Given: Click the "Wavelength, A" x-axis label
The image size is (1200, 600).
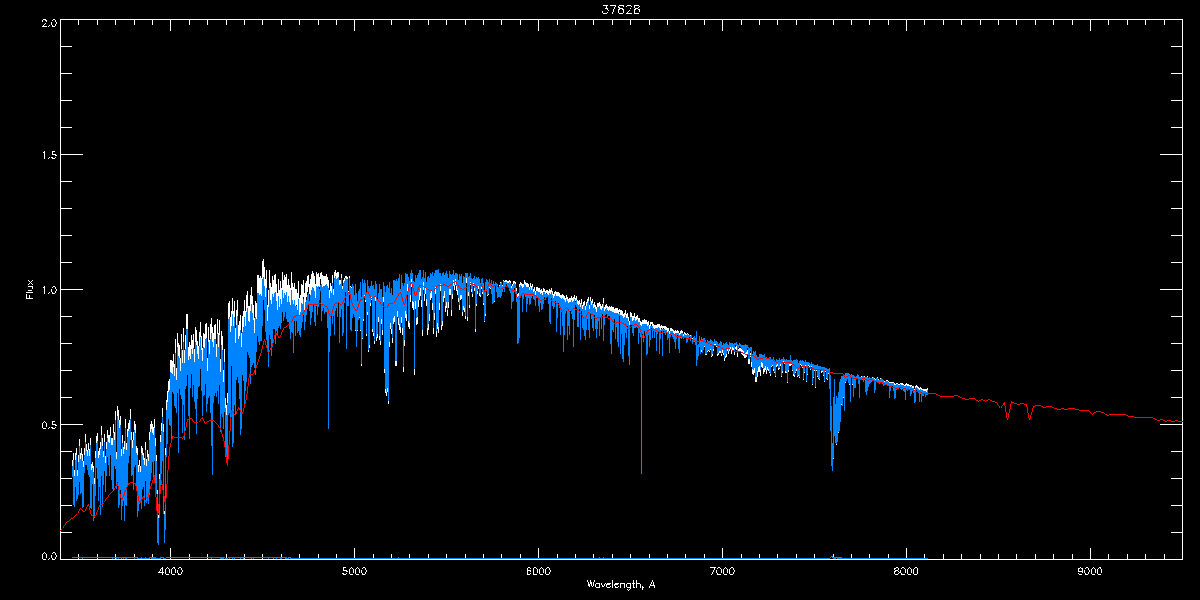Looking at the screenshot, I should pos(621,584).
